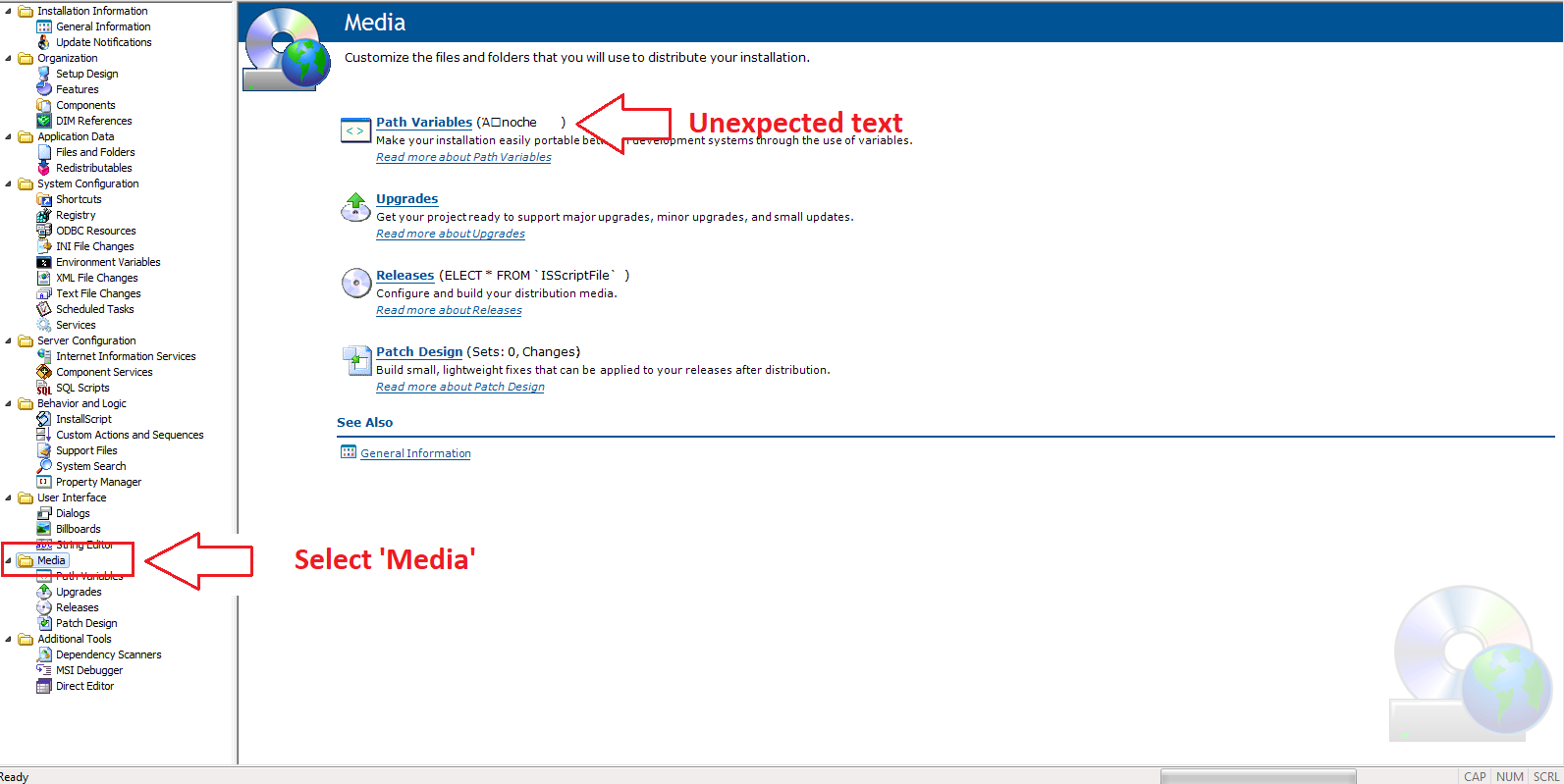Image resolution: width=1564 pixels, height=784 pixels.
Task: Click the Path Variables icon in main pane
Action: click(x=355, y=131)
